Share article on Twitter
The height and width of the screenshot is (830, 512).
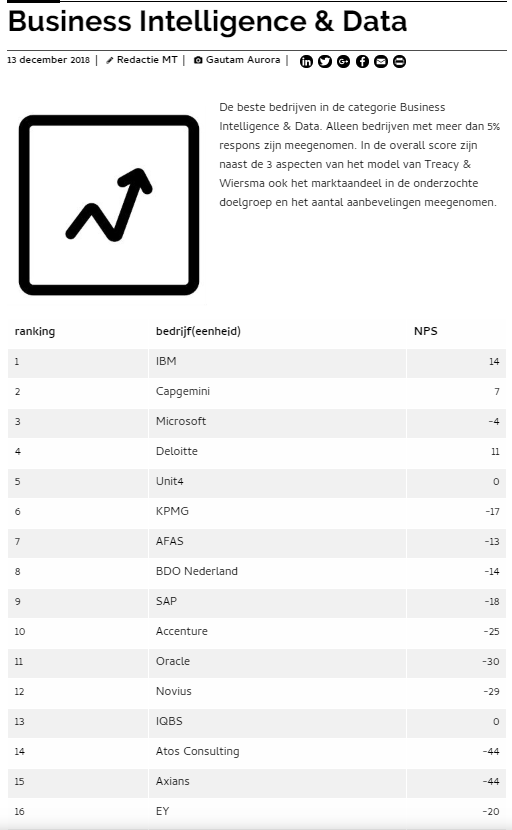click(x=325, y=61)
